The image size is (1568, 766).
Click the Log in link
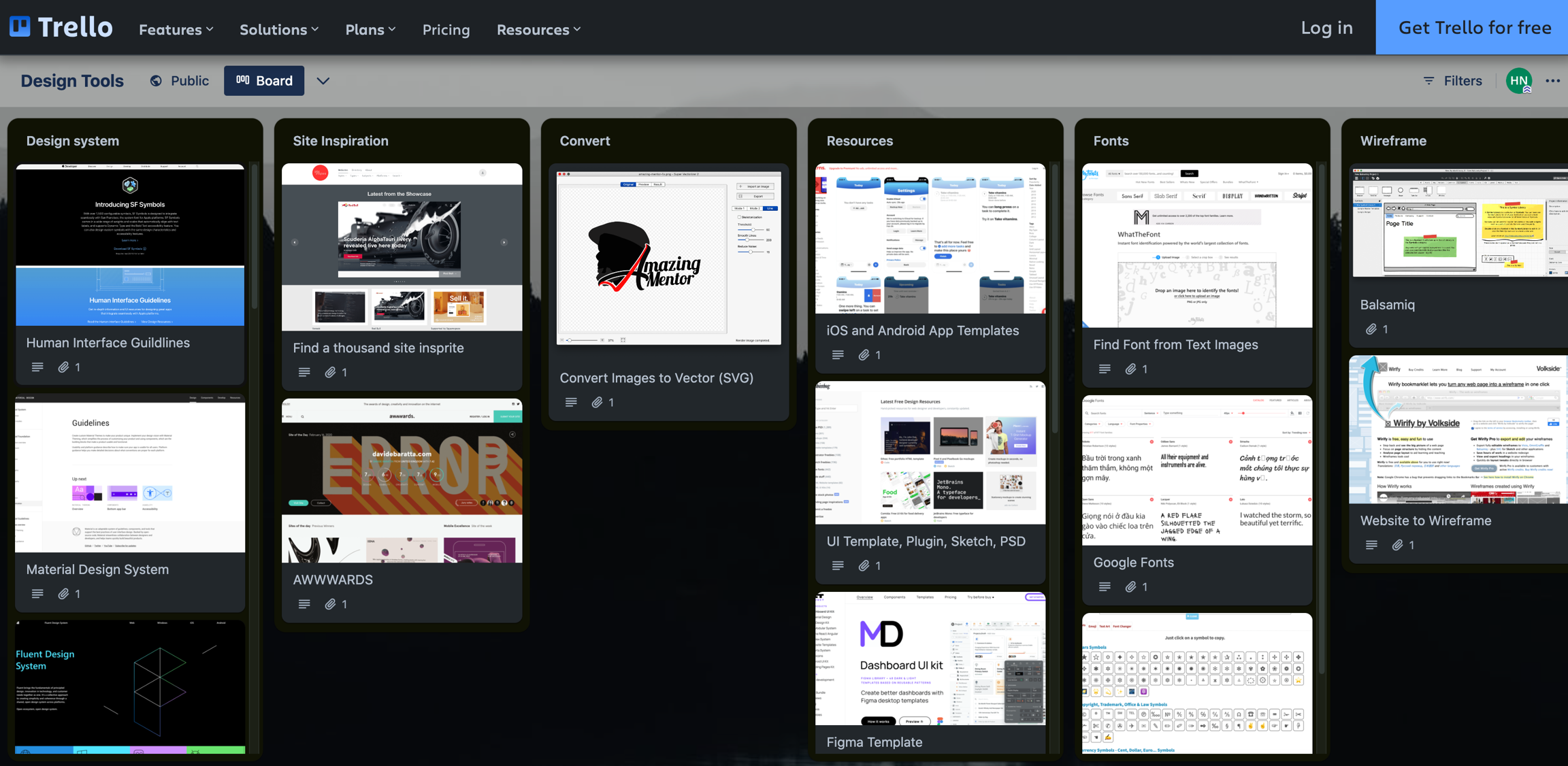(x=1326, y=28)
